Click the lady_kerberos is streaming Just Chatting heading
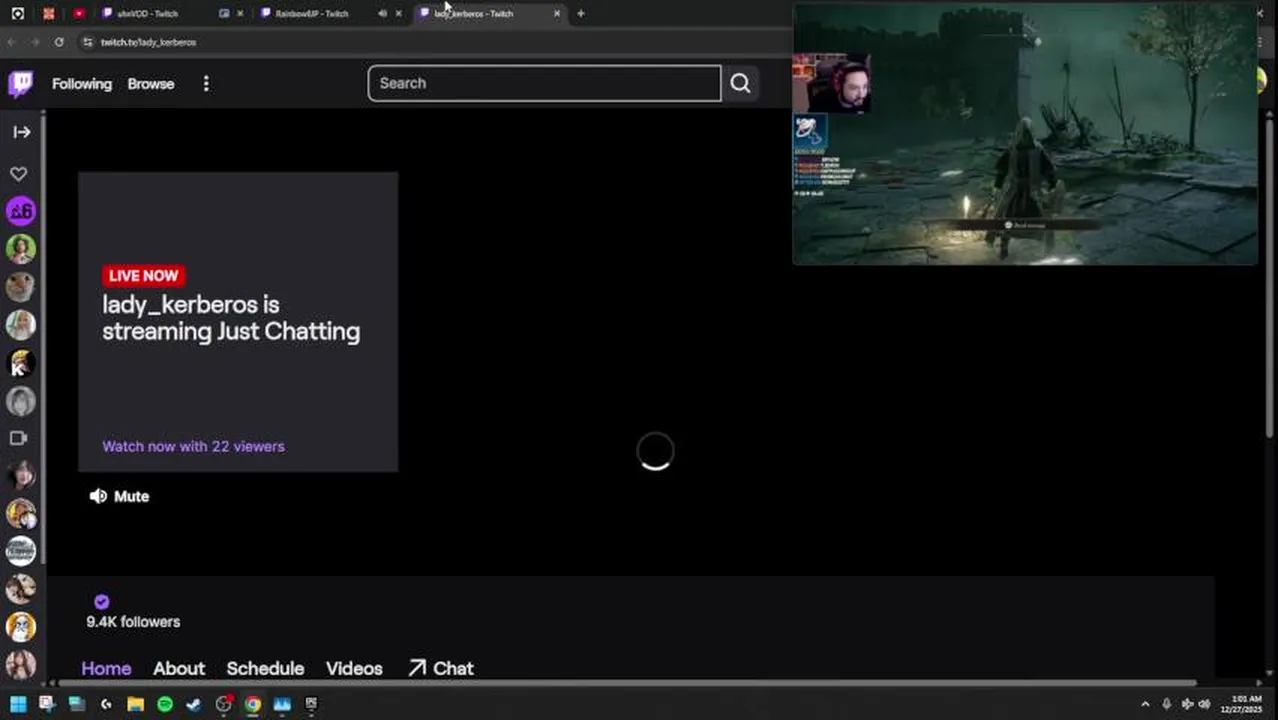1278x720 pixels. point(231,318)
